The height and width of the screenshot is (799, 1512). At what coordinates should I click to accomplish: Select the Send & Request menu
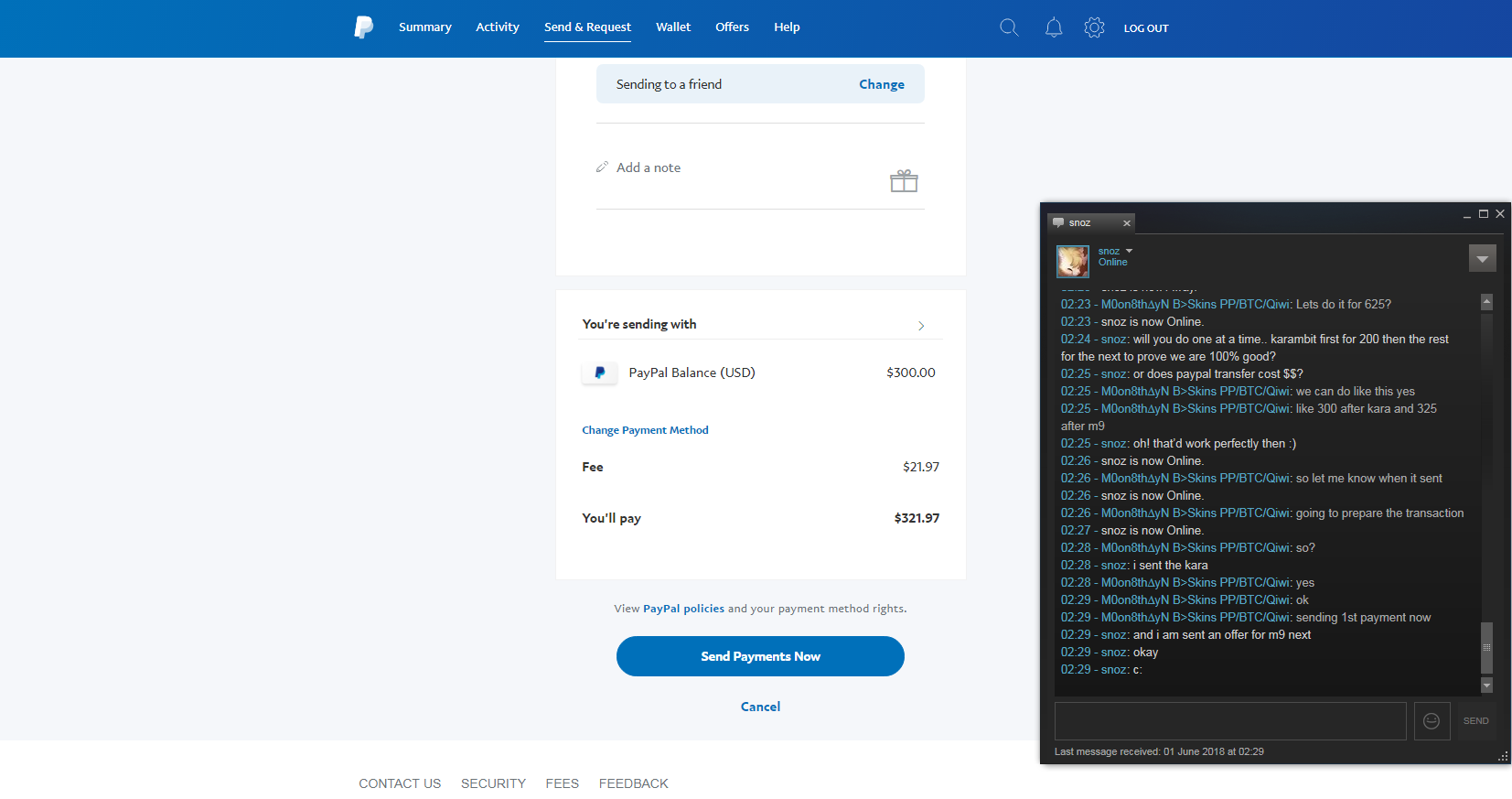[587, 27]
